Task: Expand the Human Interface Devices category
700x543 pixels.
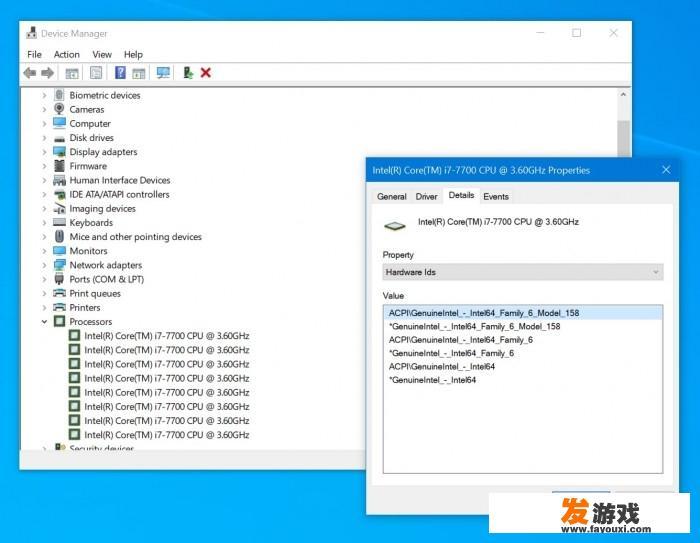Action: [x=44, y=180]
